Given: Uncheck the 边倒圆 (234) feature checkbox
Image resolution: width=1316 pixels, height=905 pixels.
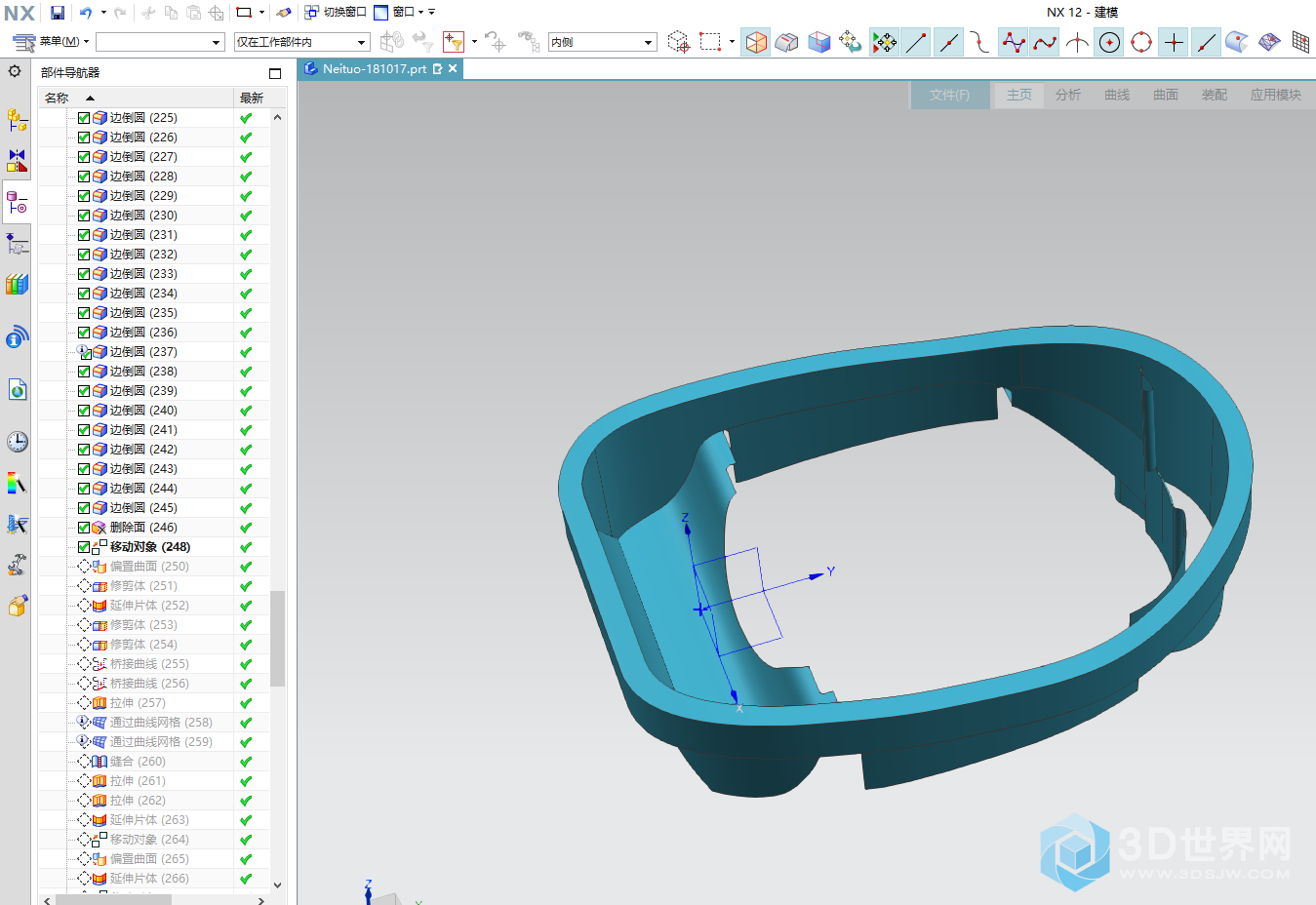Looking at the screenshot, I should pyautogui.click(x=84, y=294).
